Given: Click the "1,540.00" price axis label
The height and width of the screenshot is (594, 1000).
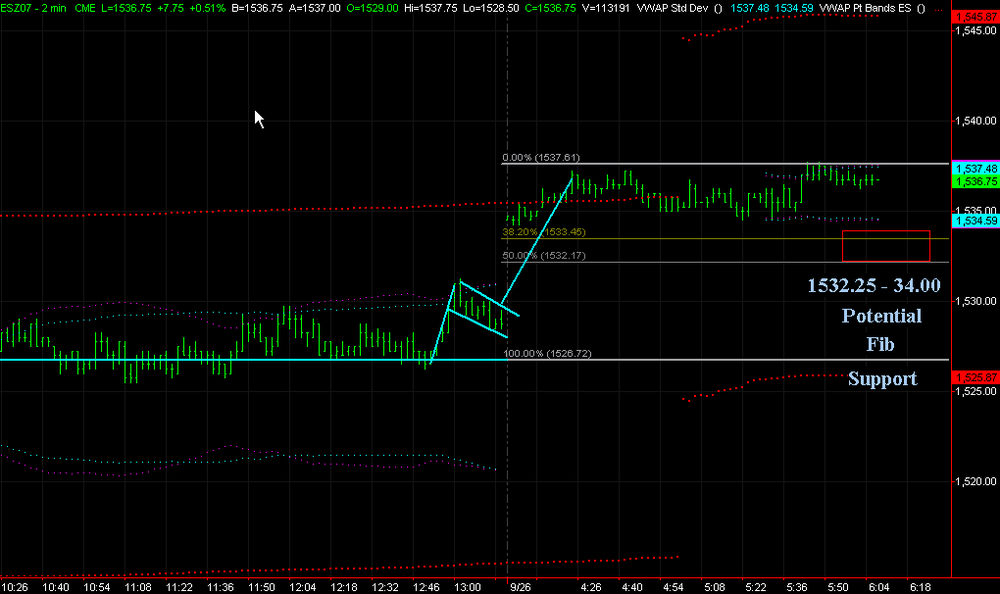Looking at the screenshot, I should (x=976, y=121).
